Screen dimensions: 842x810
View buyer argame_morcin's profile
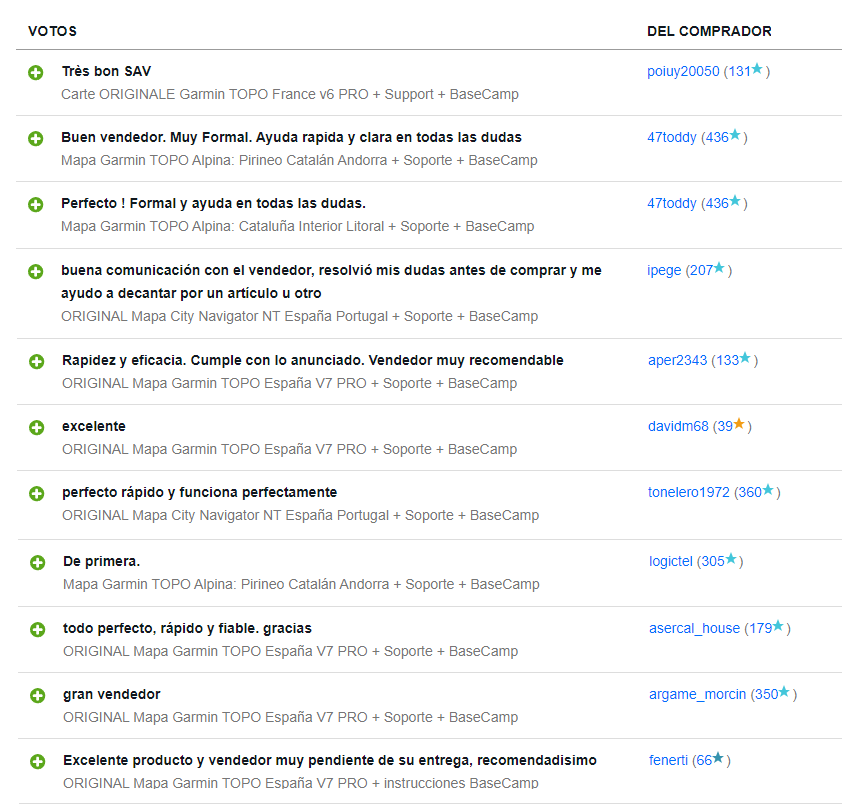click(x=698, y=695)
